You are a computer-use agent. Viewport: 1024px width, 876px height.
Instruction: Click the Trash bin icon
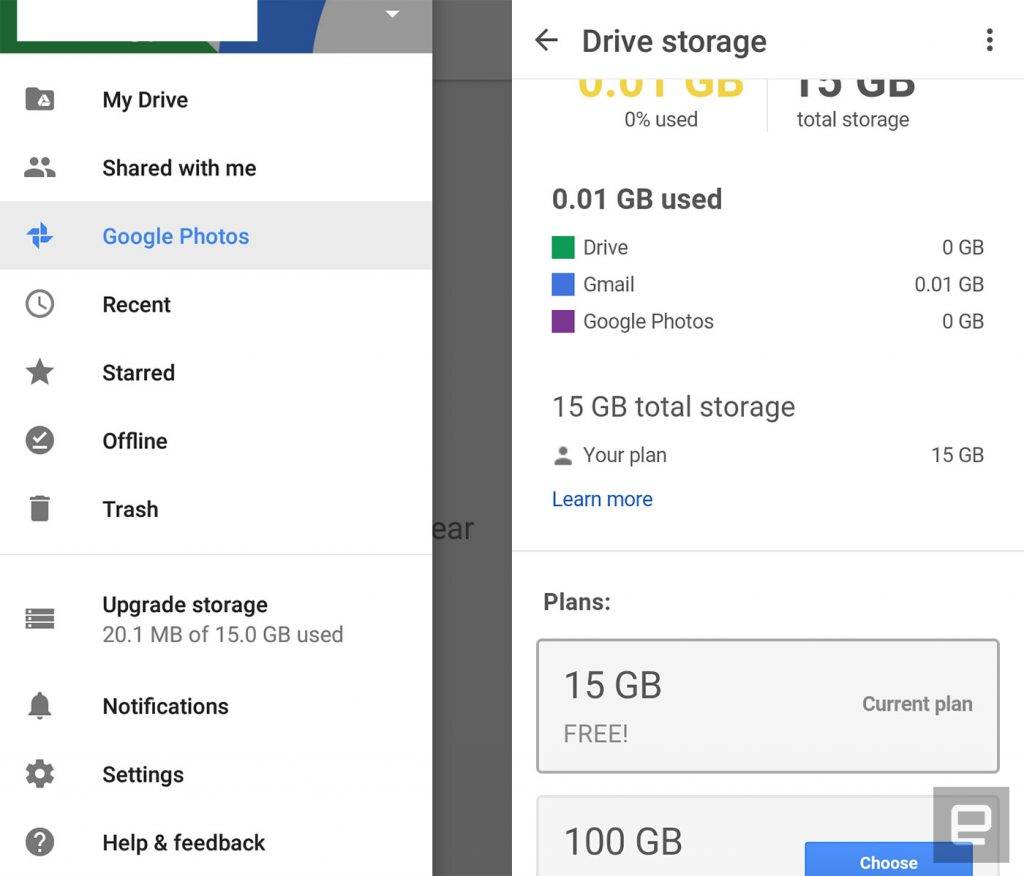click(x=40, y=508)
